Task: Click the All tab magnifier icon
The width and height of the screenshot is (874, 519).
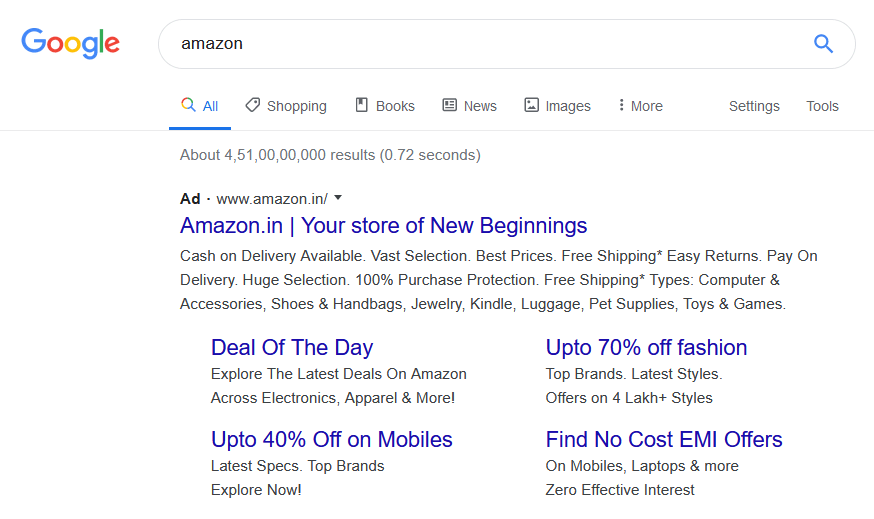Action: pos(188,105)
